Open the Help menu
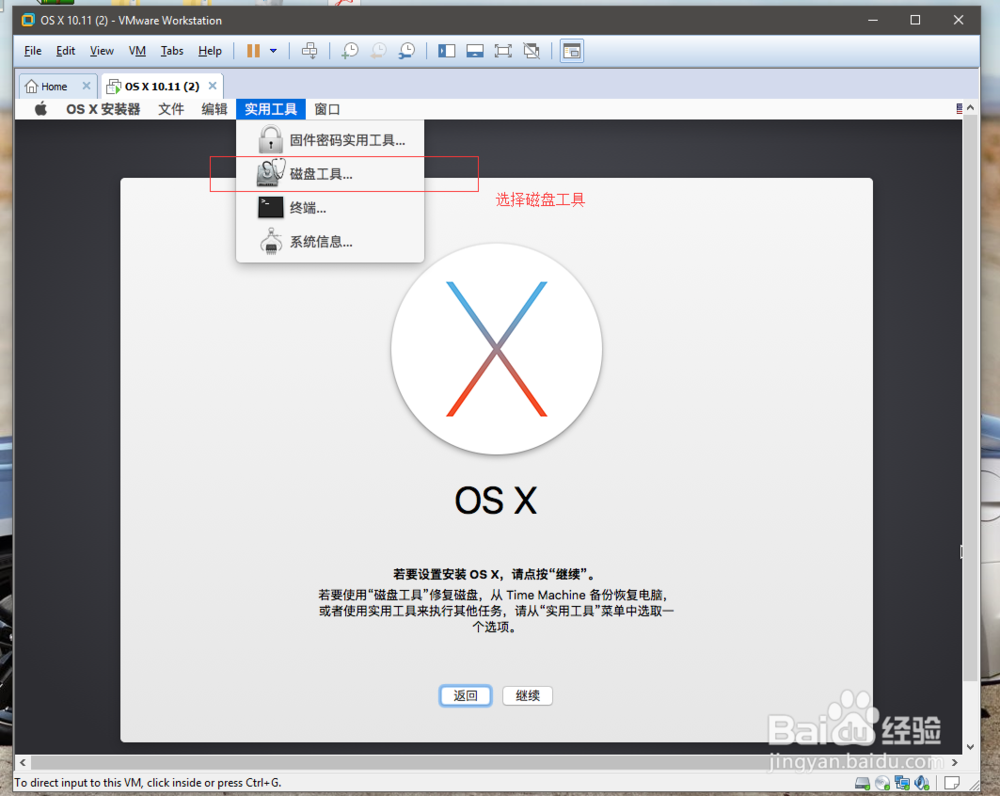Screen dimensions: 1000x796 [210, 51]
